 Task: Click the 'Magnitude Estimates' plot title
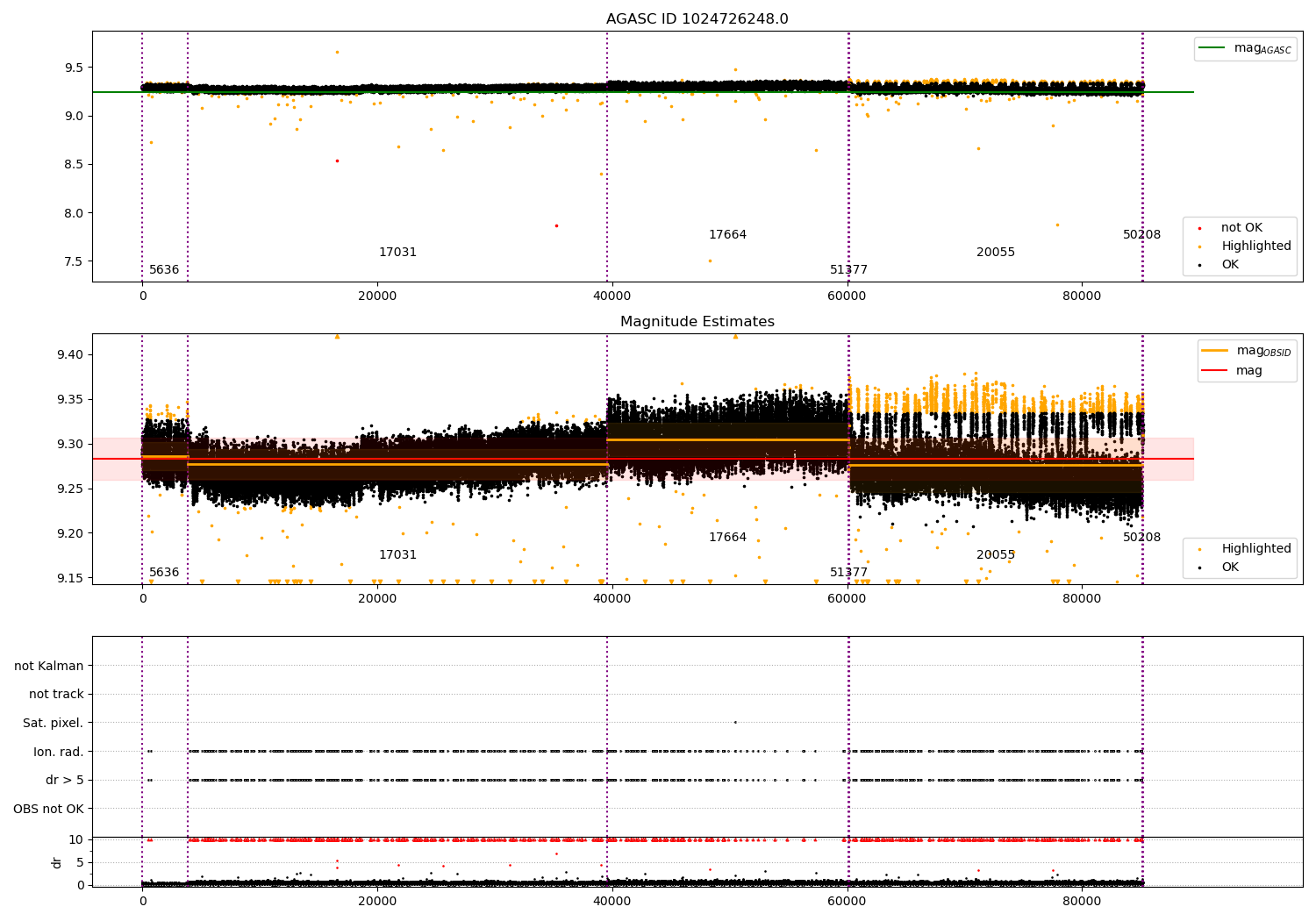click(697, 322)
